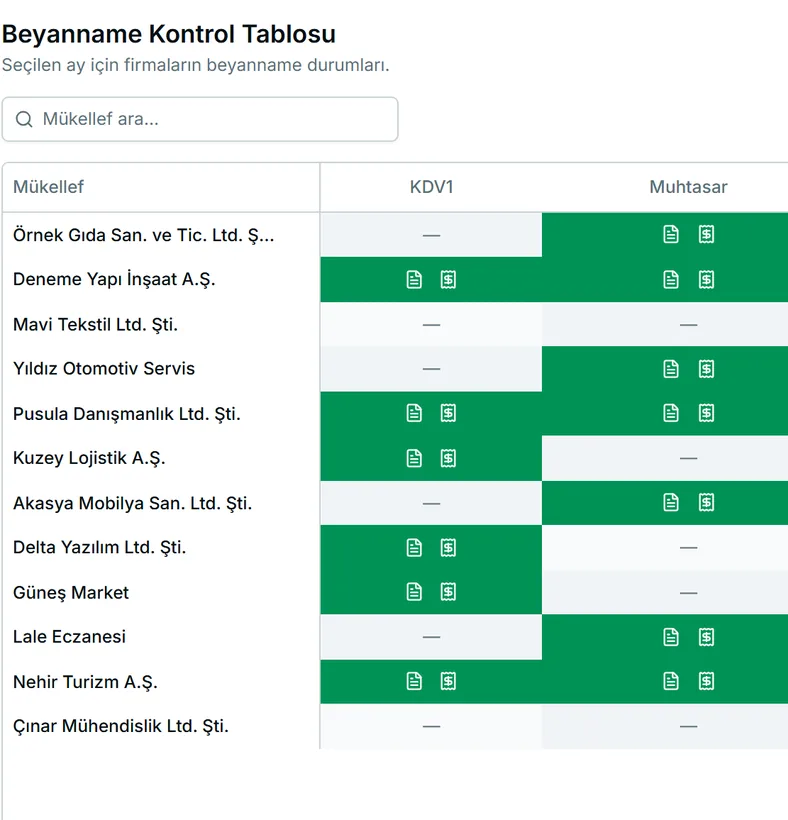Open KDV1 document icon for Nehir Turizm
This screenshot has height=820, width=788.
tap(414, 681)
